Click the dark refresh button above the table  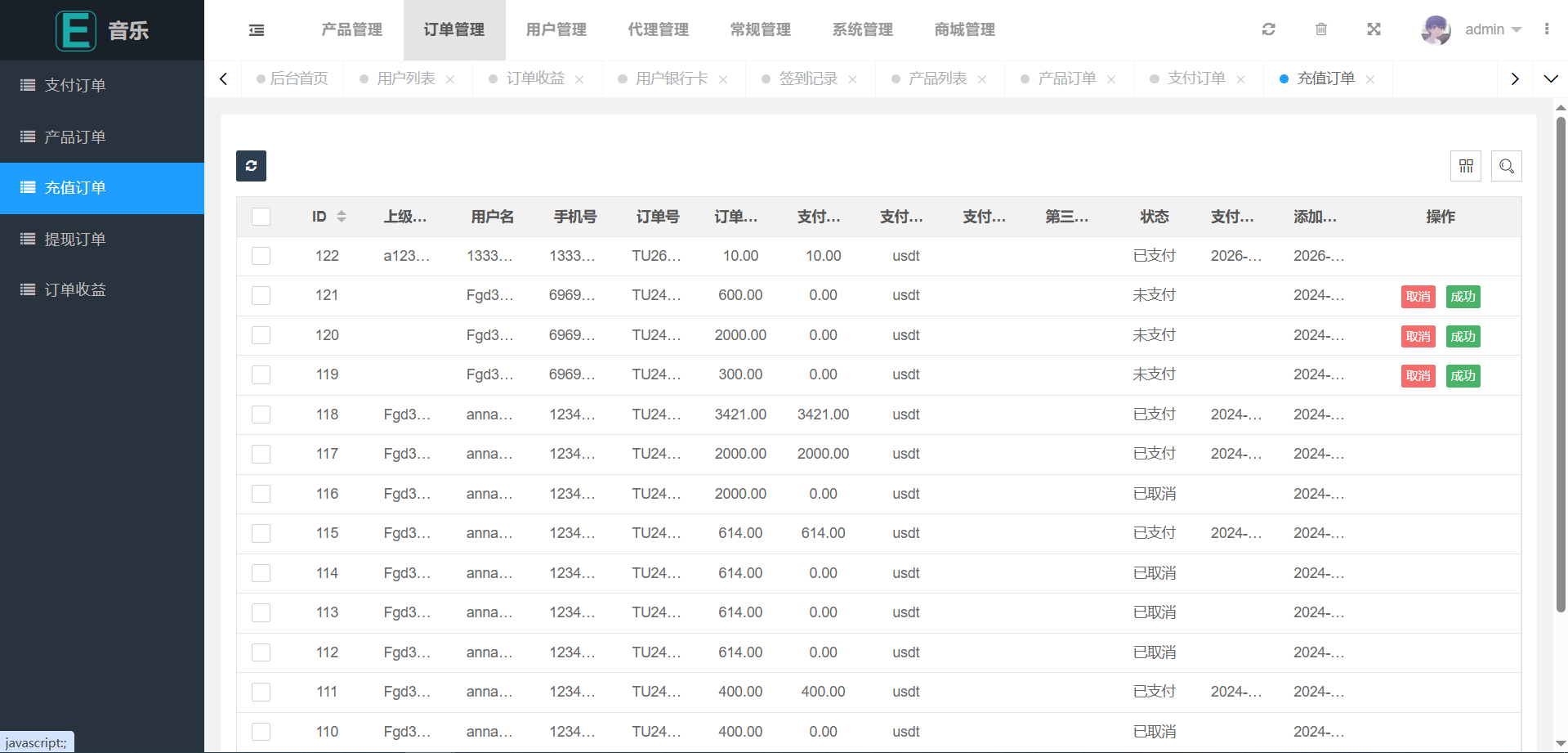click(x=251, y=166)
